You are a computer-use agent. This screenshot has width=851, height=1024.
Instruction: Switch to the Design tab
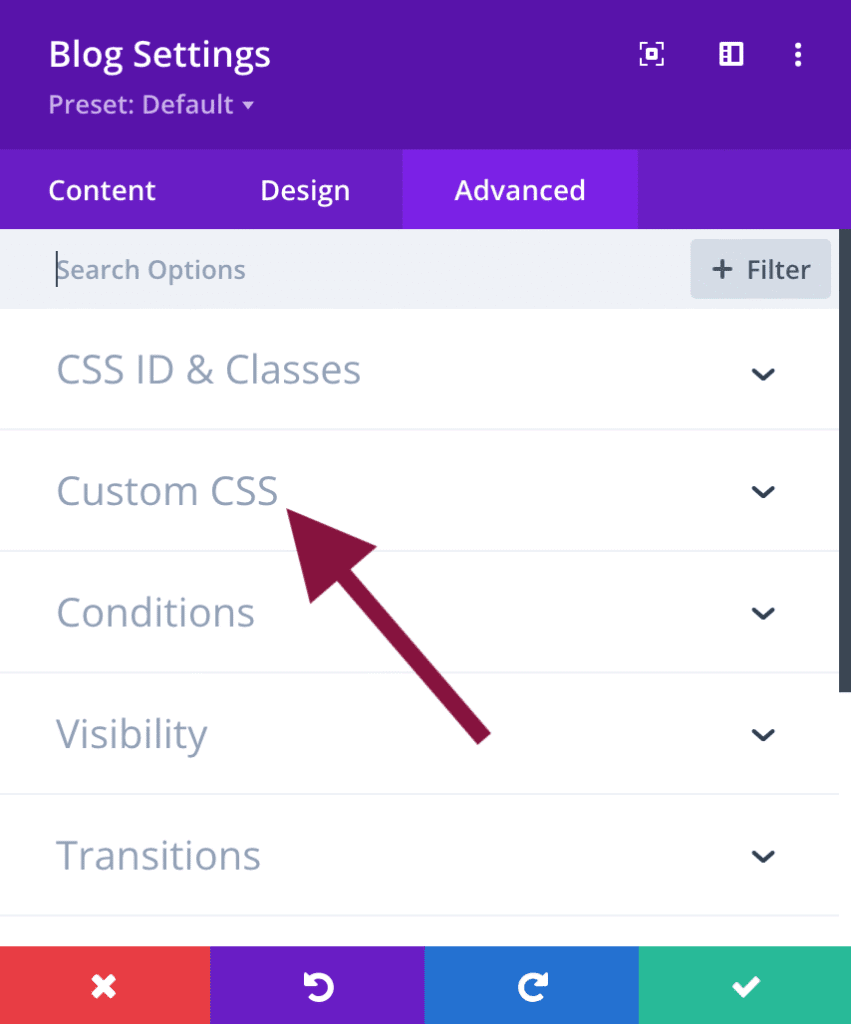coord(305,190)
